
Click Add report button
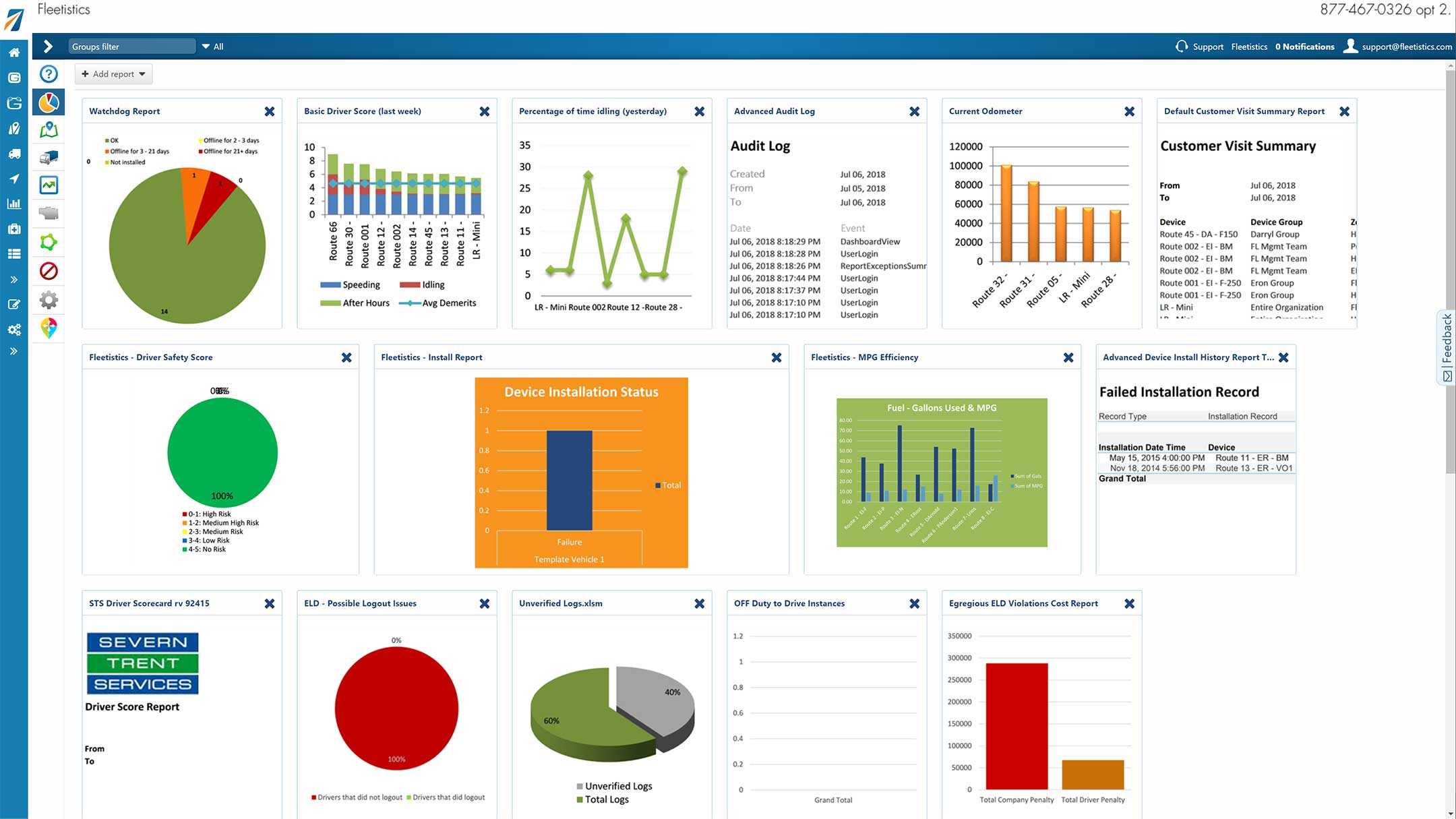click(112, 73)
